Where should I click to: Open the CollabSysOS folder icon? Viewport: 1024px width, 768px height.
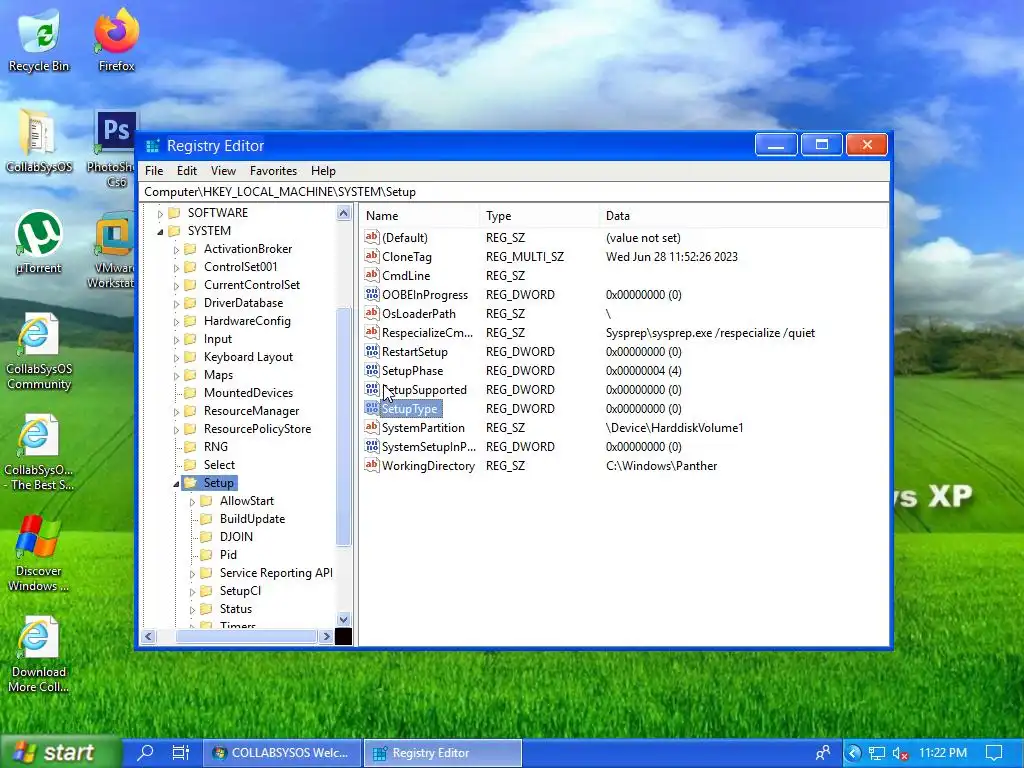(39, 141)
